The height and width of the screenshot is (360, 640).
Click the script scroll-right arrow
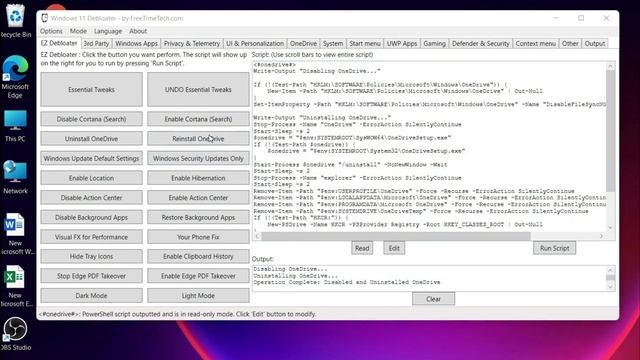(601, 236)
